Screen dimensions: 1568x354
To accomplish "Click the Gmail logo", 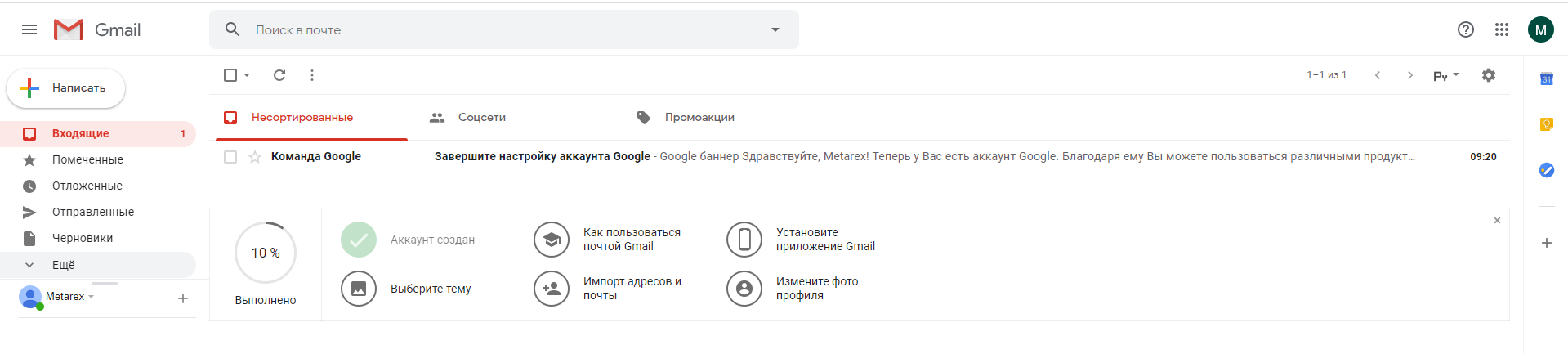I will point(97,29).
